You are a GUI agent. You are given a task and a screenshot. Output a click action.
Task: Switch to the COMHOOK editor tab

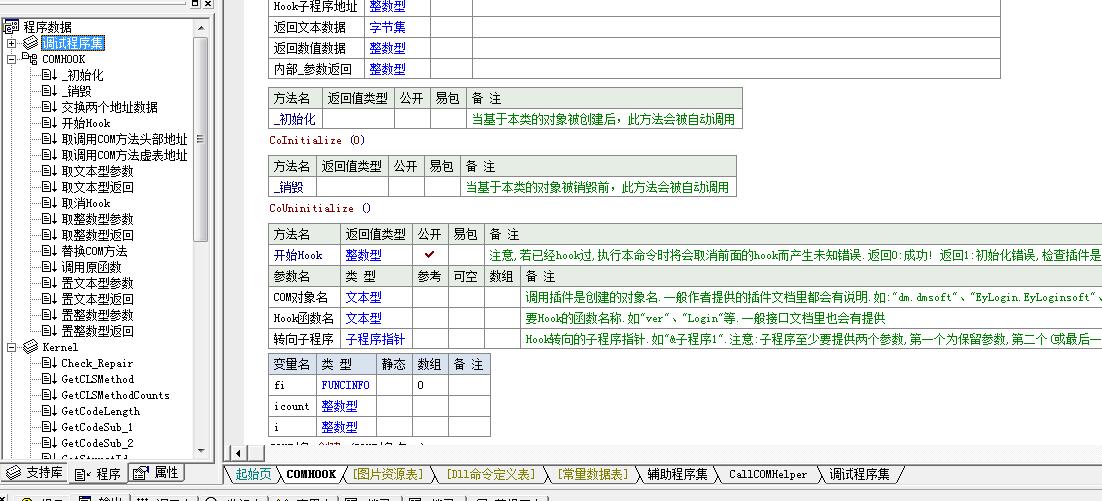click(311, 474)
